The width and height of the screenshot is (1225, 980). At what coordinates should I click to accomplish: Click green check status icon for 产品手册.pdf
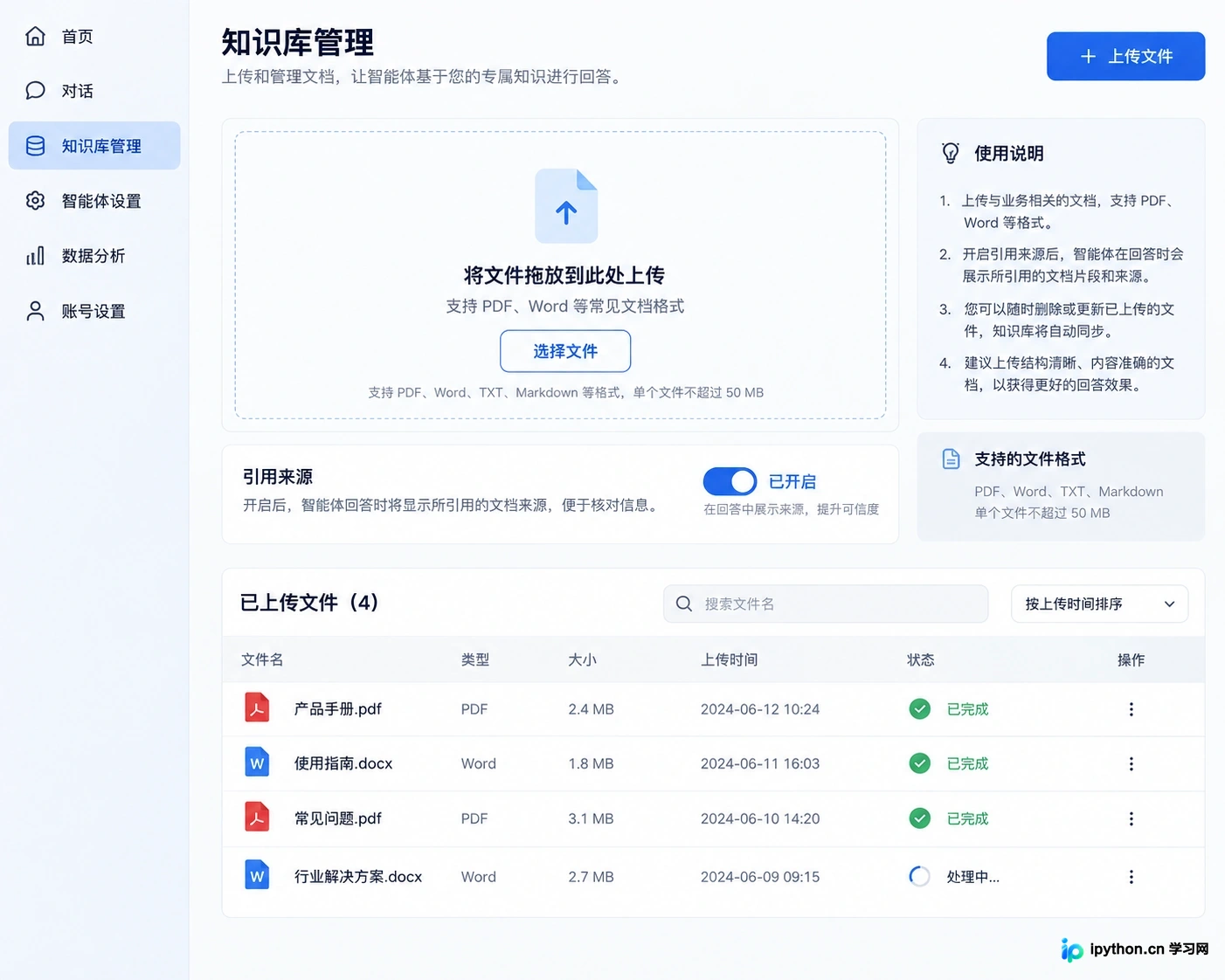point(919,708)
